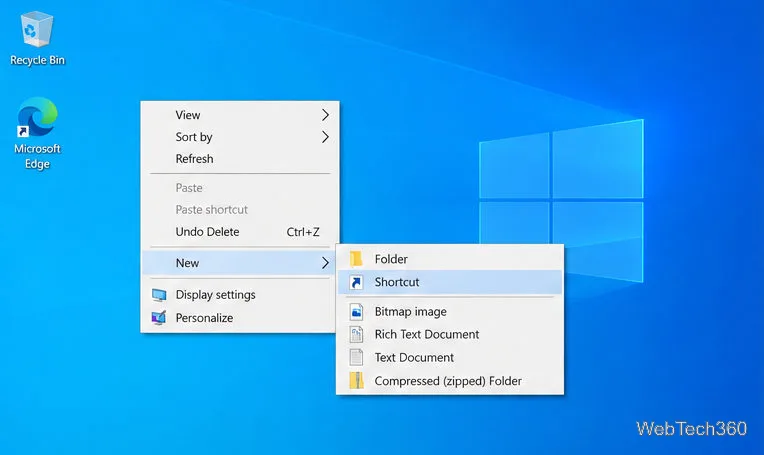764x455 pixels.
Task: Choose Undo Delete in context menu
Action: [240, 232]
